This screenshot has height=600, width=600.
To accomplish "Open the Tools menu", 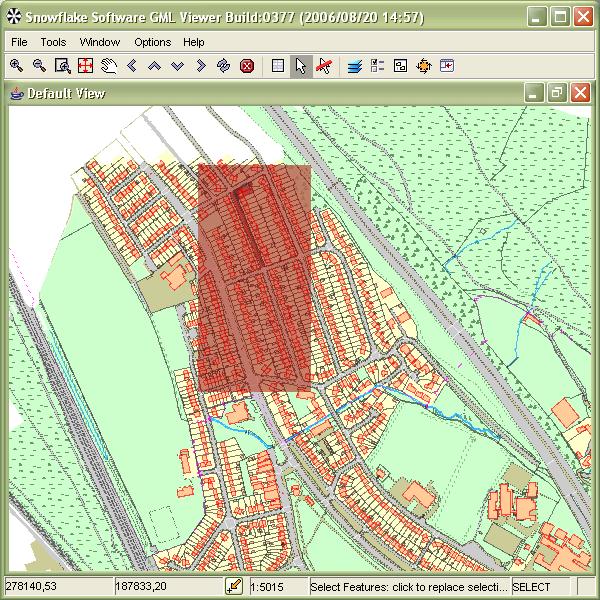I will [53, 42].
